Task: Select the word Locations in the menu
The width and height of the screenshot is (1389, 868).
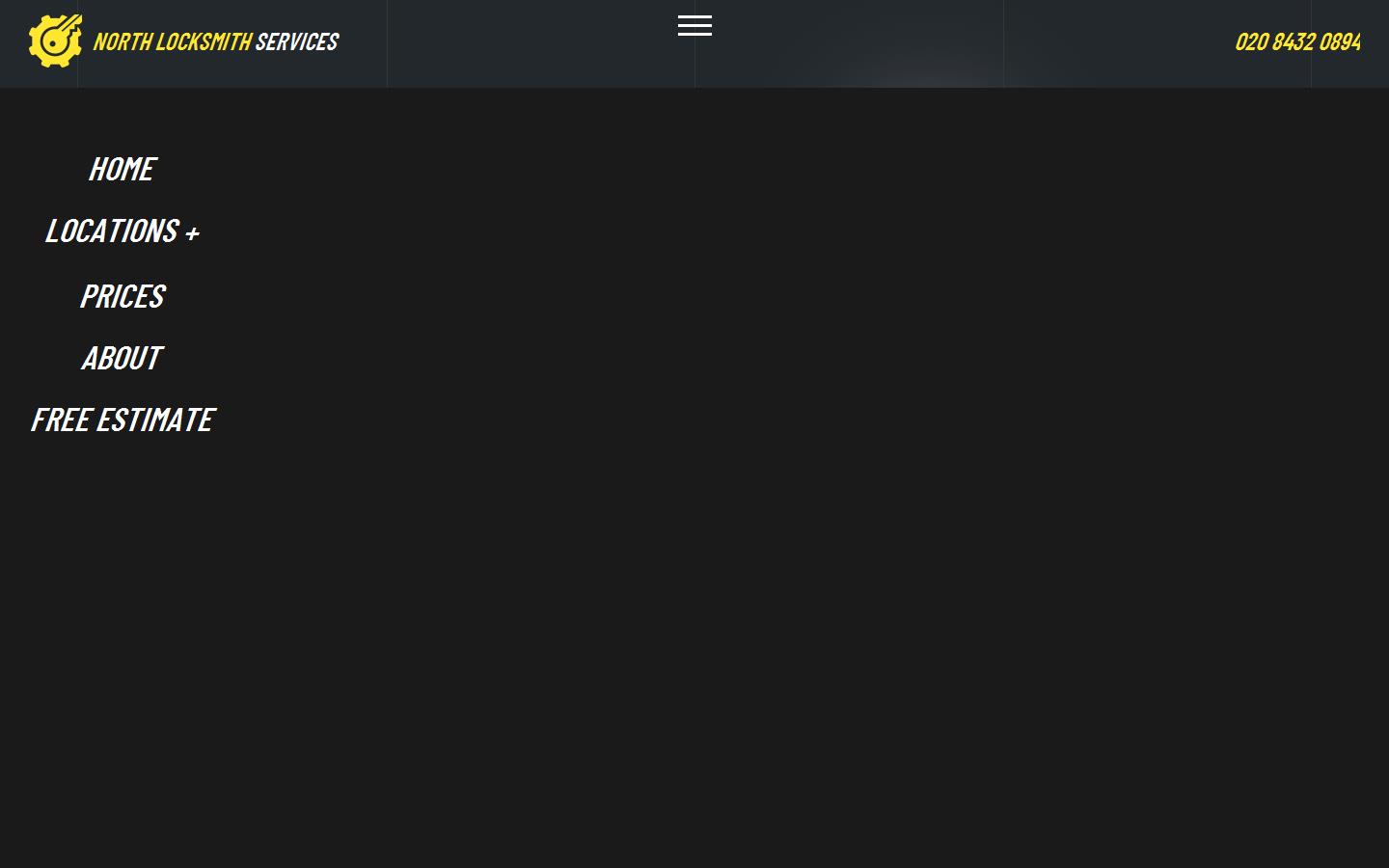Action: point(112,231)
